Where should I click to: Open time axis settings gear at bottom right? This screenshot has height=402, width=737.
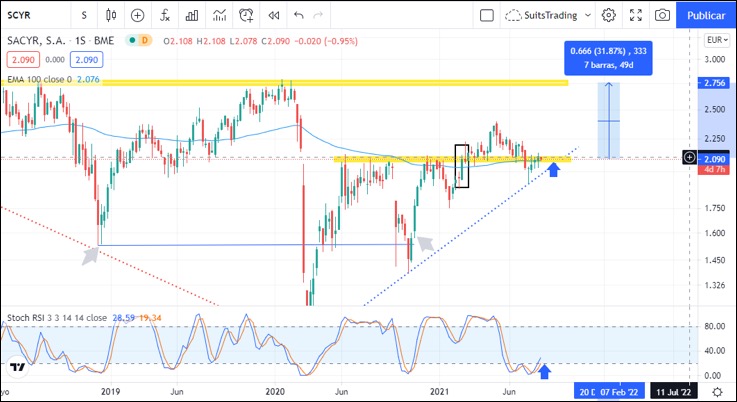click(717, 392)
